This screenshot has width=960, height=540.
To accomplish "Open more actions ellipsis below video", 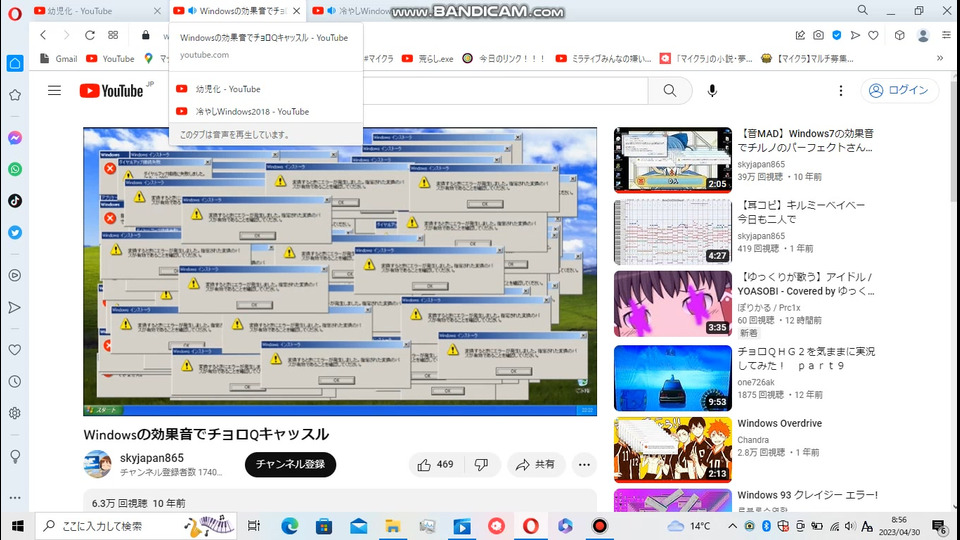I will click(x=584, y=465).
